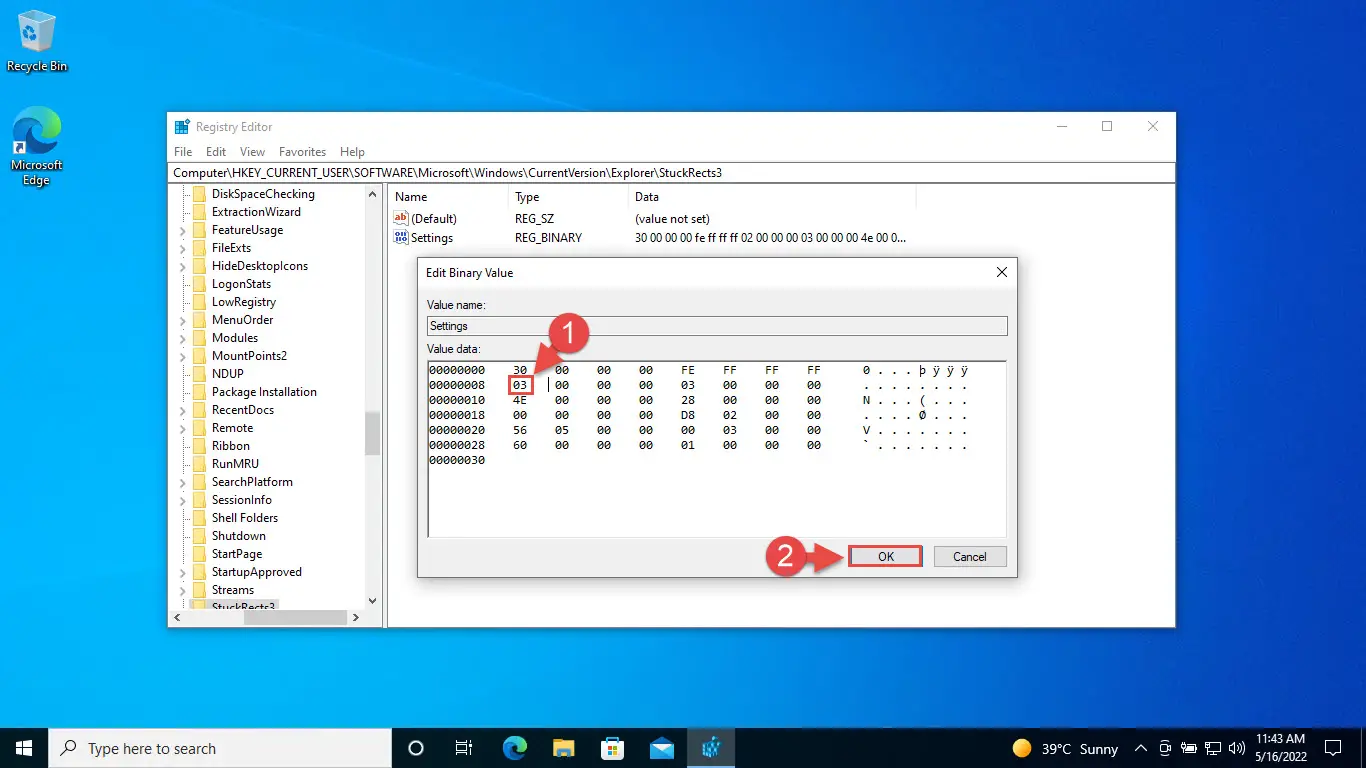
Task: Open the View menu
Action: pyautogui.click(x=252, y=152)
